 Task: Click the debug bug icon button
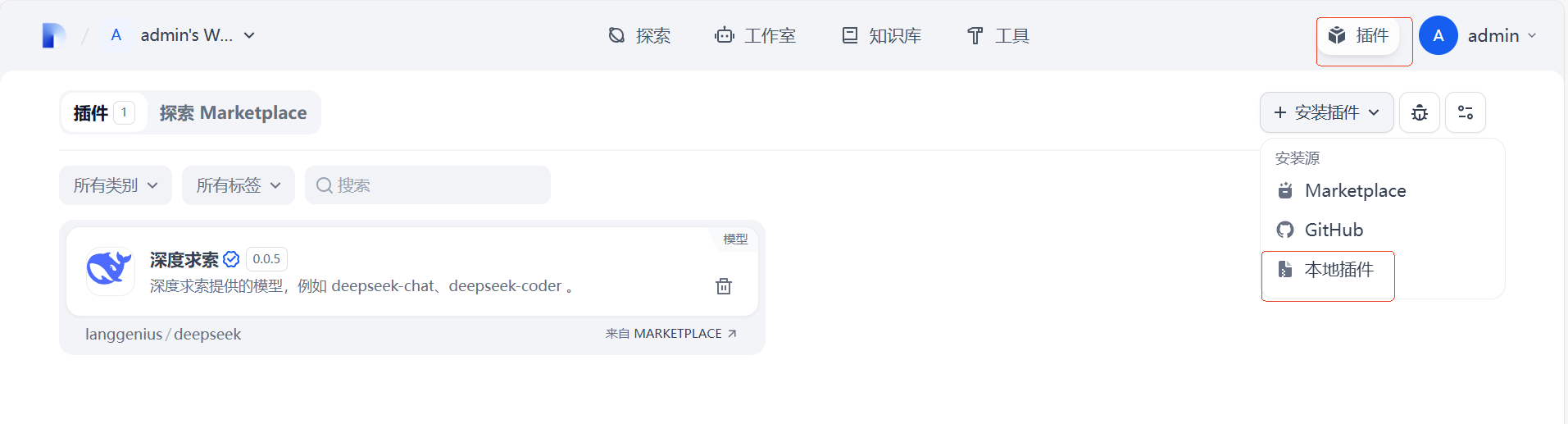pos(1420,112)
